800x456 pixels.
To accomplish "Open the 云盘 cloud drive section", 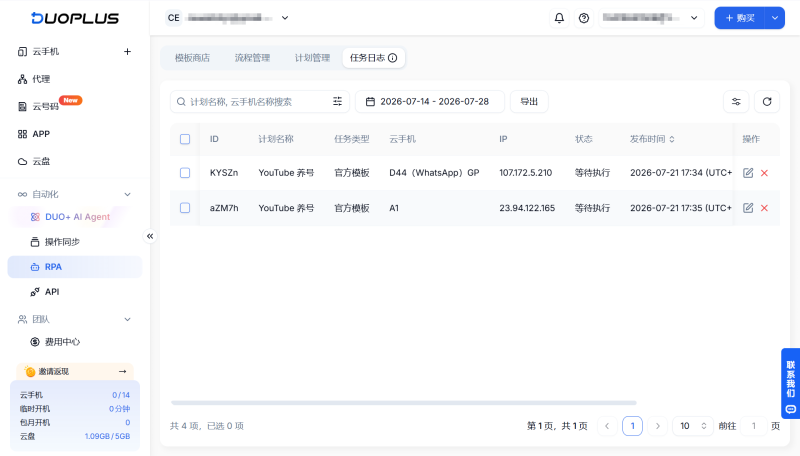I will pyautogui.click(x=41, y=162).
